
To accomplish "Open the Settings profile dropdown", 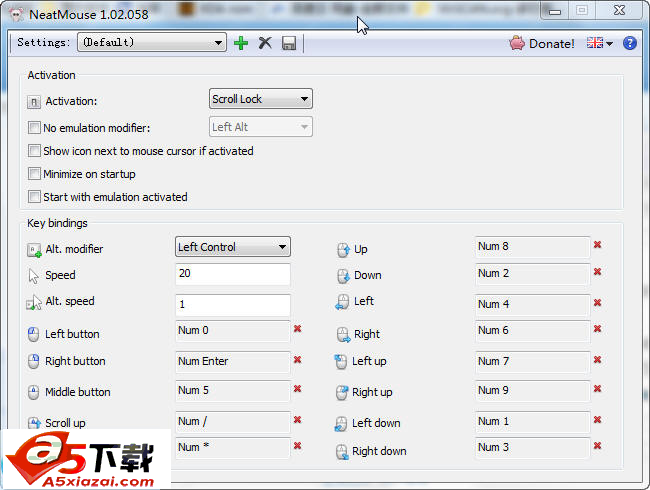I will [x=152, y=42].
